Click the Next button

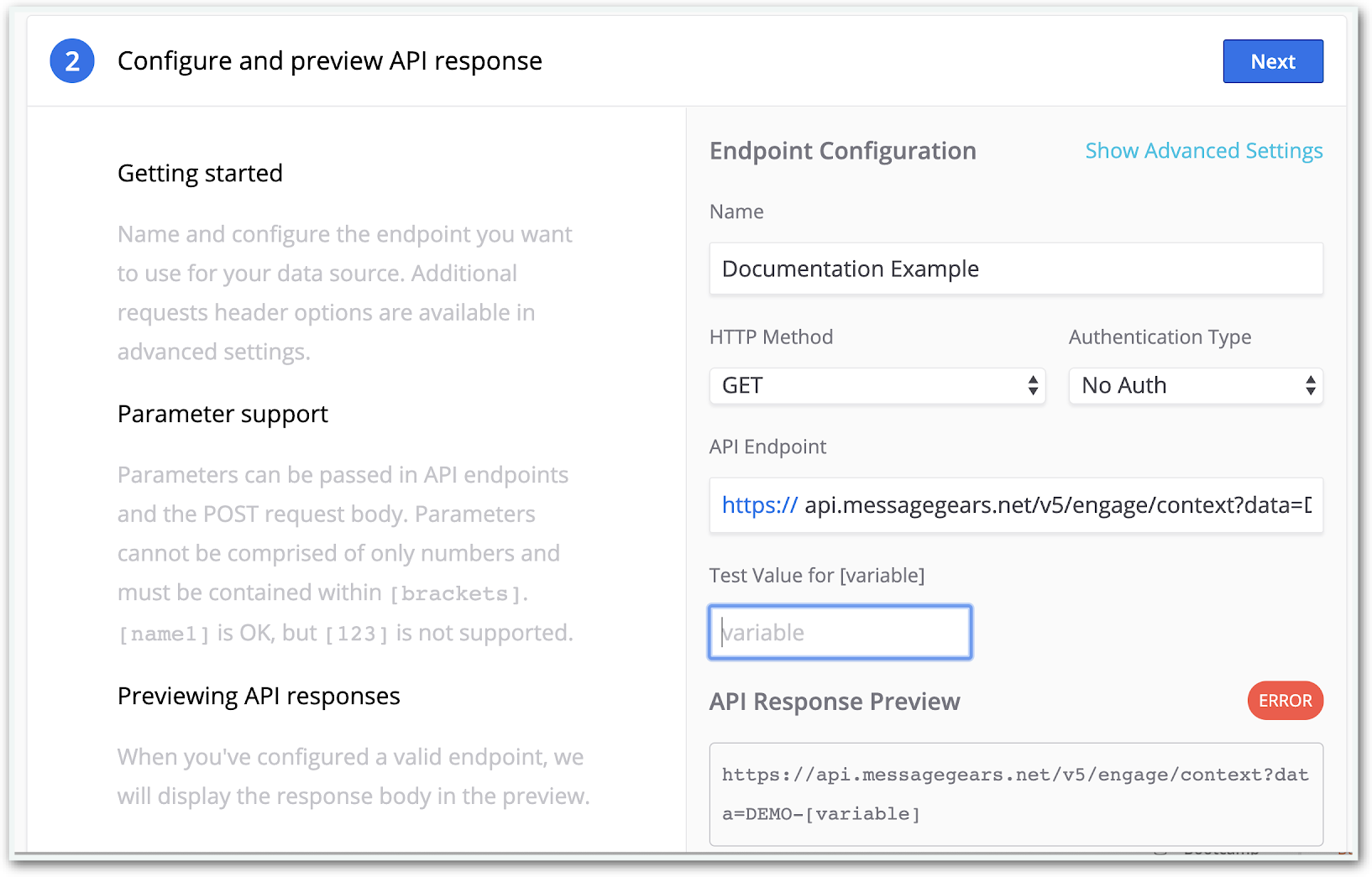click(1272, 60)
